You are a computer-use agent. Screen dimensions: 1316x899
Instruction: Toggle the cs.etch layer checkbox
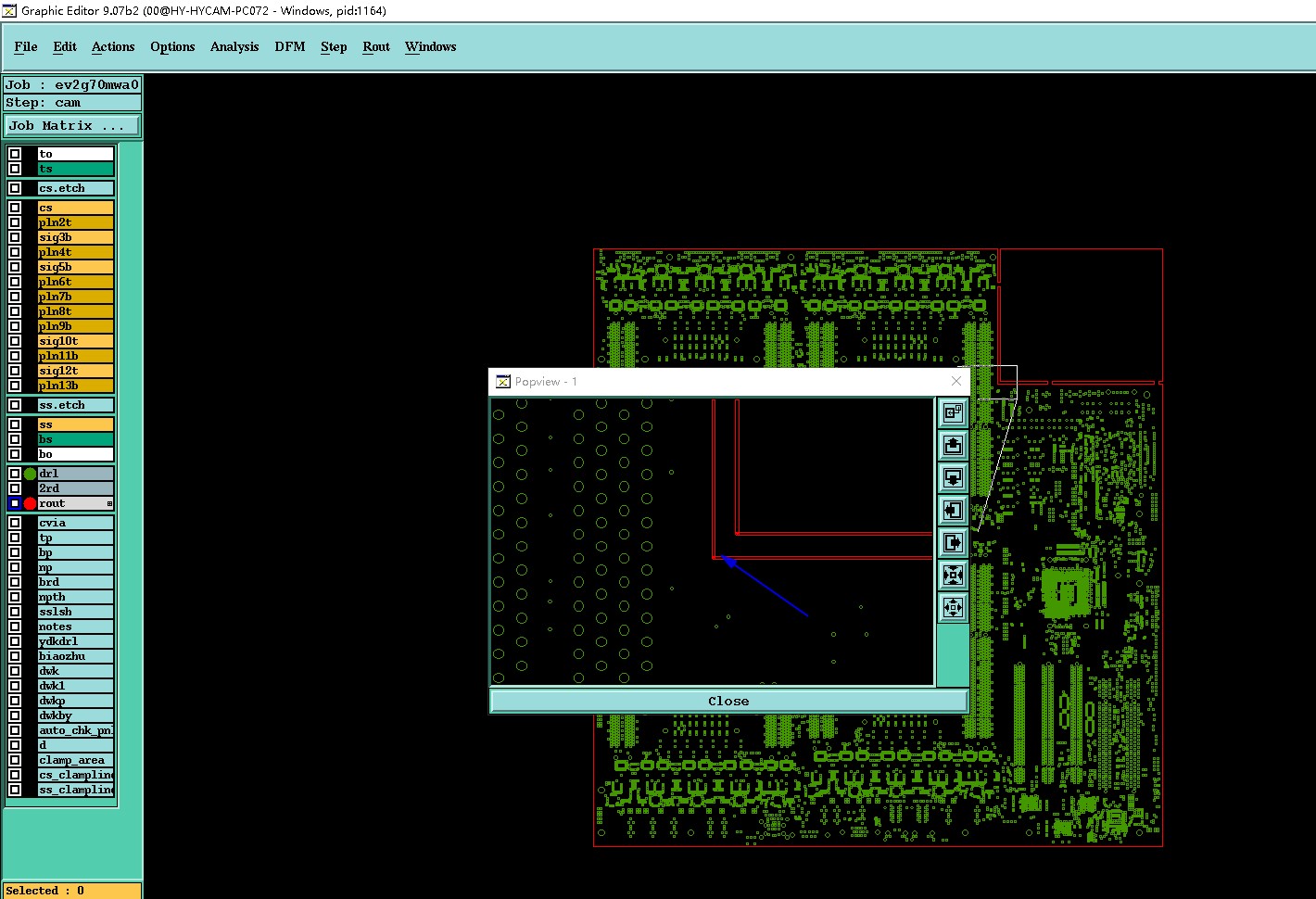click(x=15, y=188)
